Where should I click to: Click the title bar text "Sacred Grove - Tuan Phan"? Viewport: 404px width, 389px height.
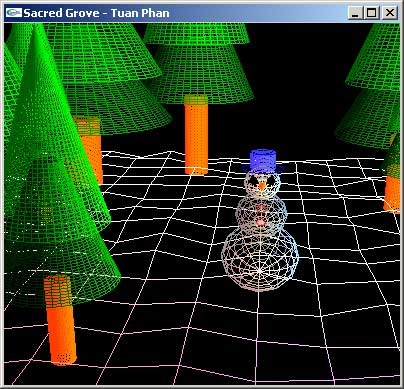(97, 13)
